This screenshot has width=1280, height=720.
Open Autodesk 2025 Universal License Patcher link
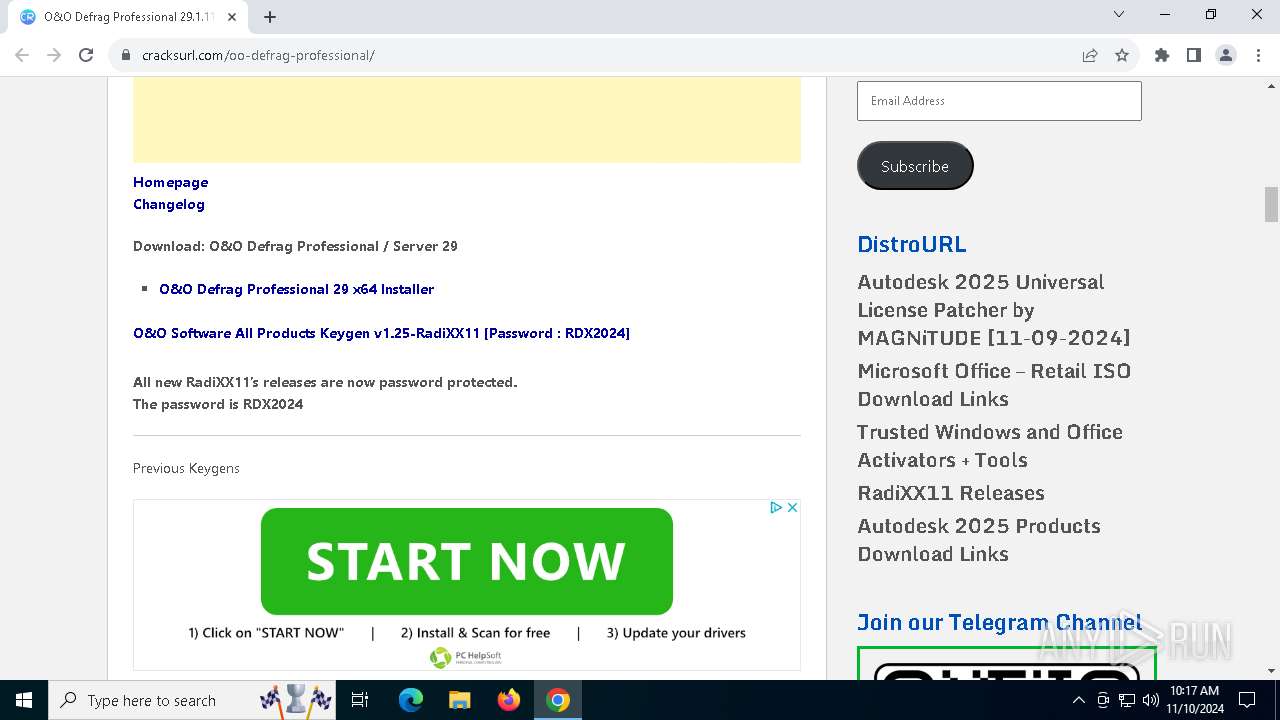[x=994, y=310]
